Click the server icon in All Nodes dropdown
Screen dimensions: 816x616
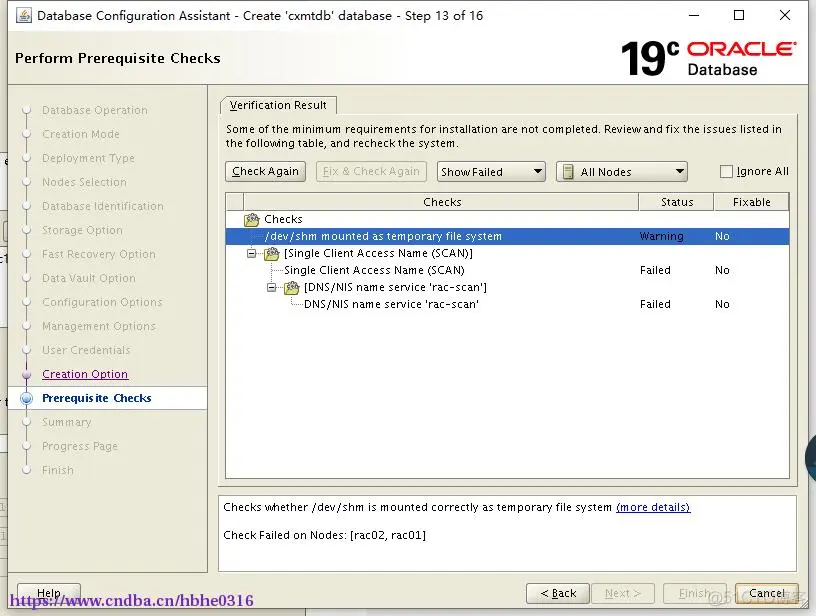(568, 172)
